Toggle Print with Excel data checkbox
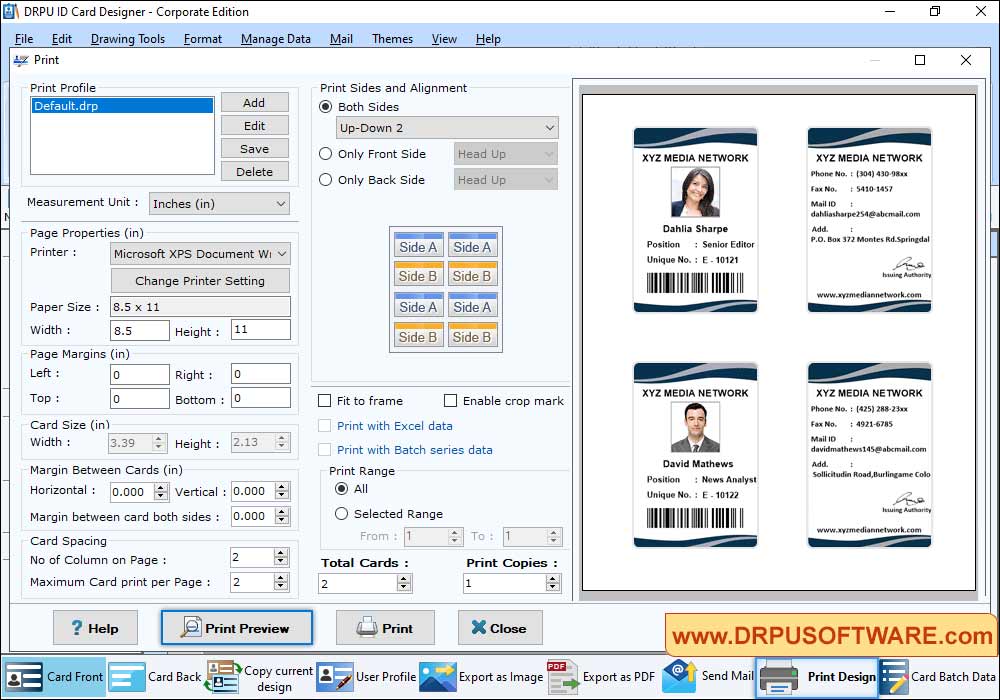The width and height of the screenshot is (1000, 700). pos(325,425)
